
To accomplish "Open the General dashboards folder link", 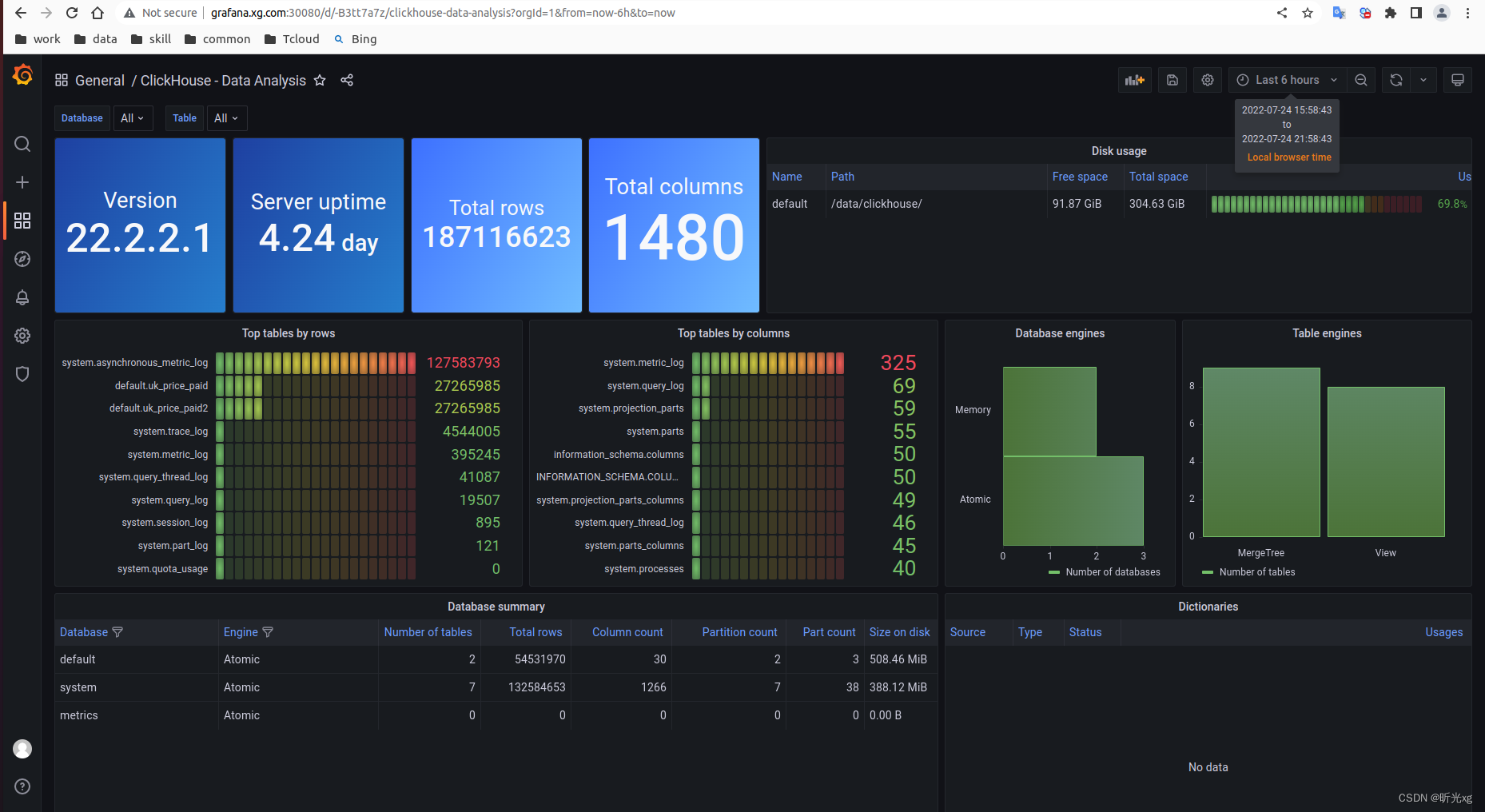I will [x=99, y=80].
